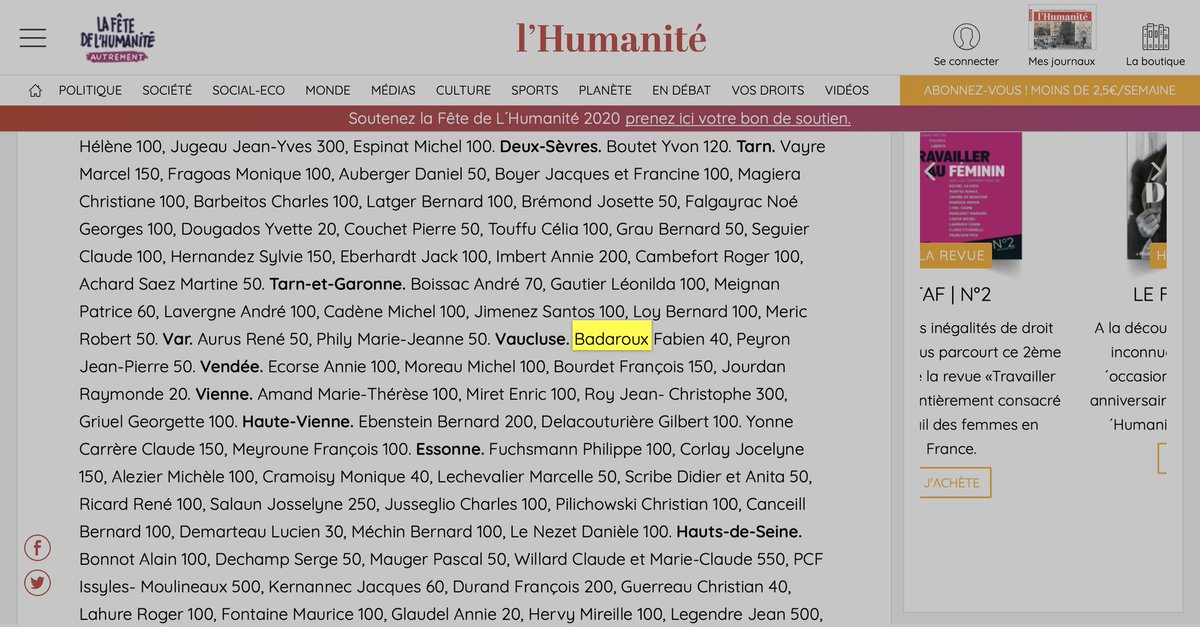Open Mes journaux newspaper thumbnail
Image resolution: width=1200 pixels, height=627 pixels.
1062,27
